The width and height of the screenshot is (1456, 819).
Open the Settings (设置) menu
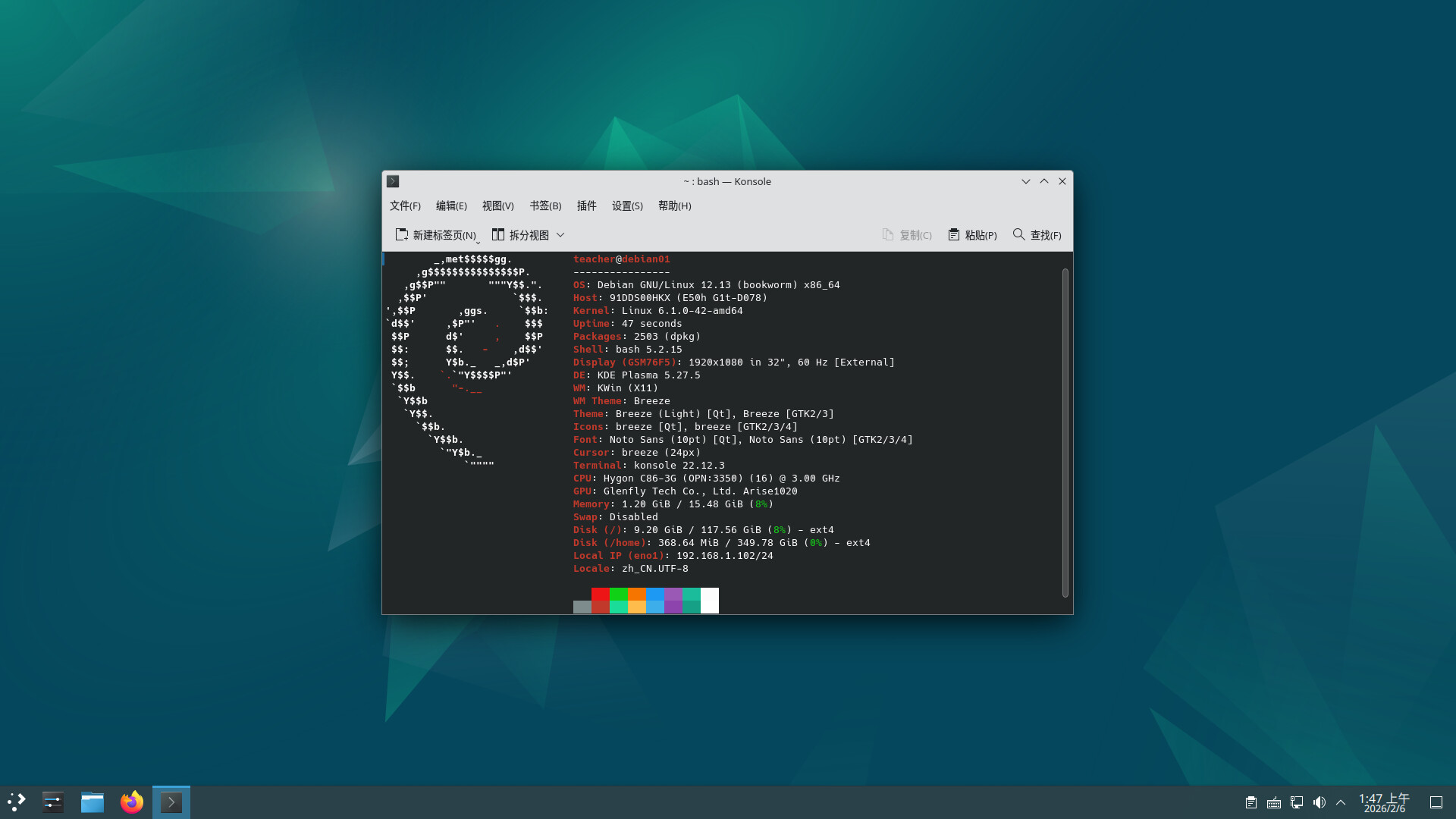(627, 206)
